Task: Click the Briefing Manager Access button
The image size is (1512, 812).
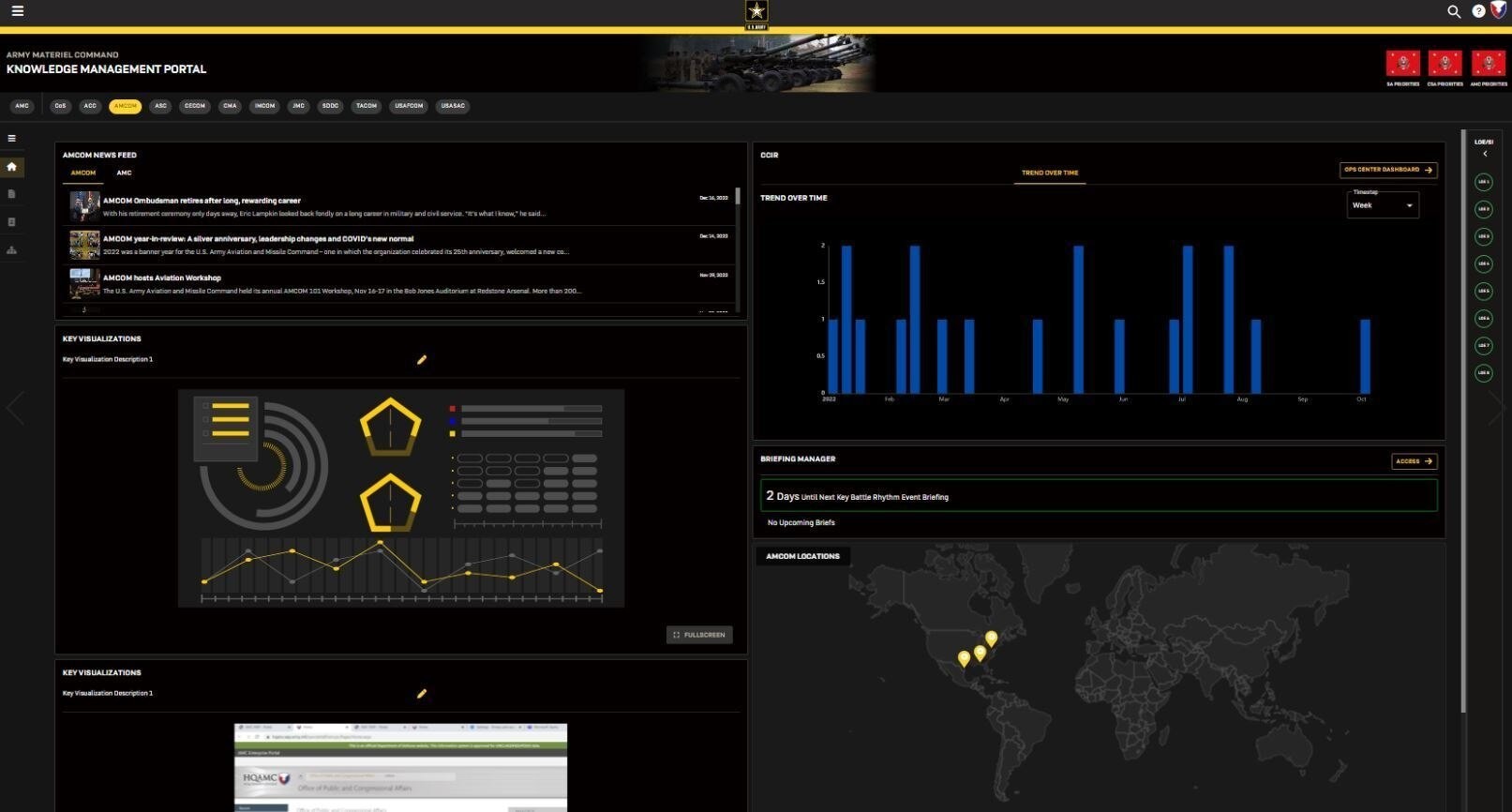Action: 1415,461
